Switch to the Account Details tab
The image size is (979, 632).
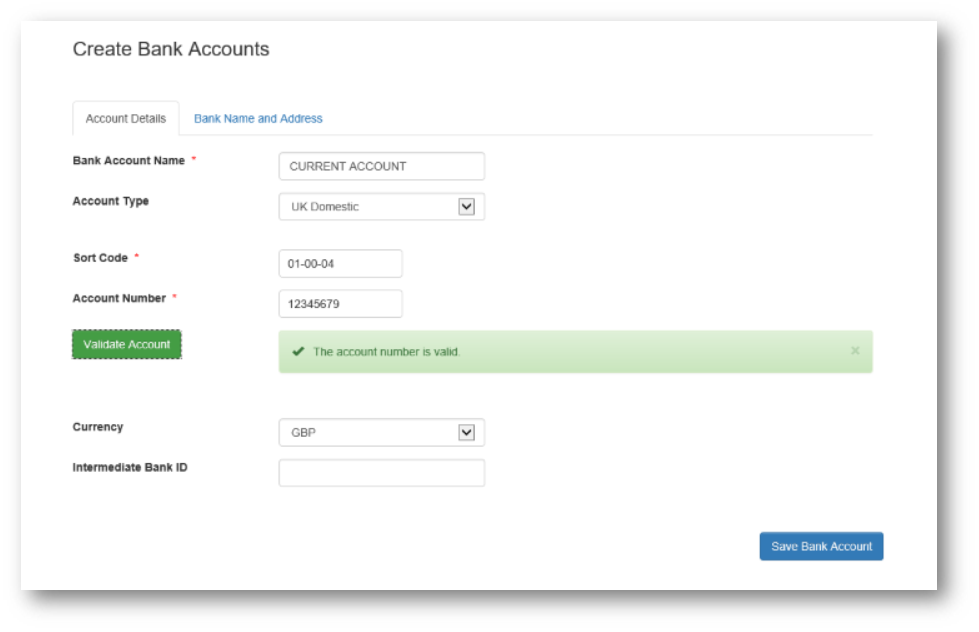(125, 119)
